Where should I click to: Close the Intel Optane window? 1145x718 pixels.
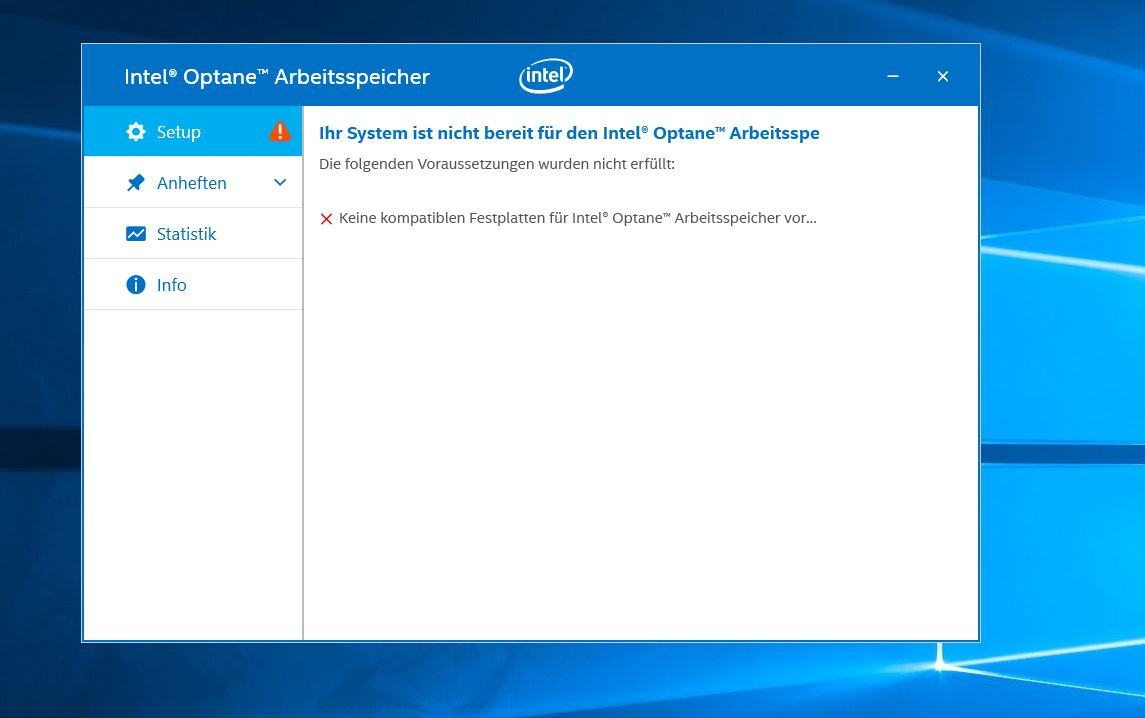click(943, 76)
